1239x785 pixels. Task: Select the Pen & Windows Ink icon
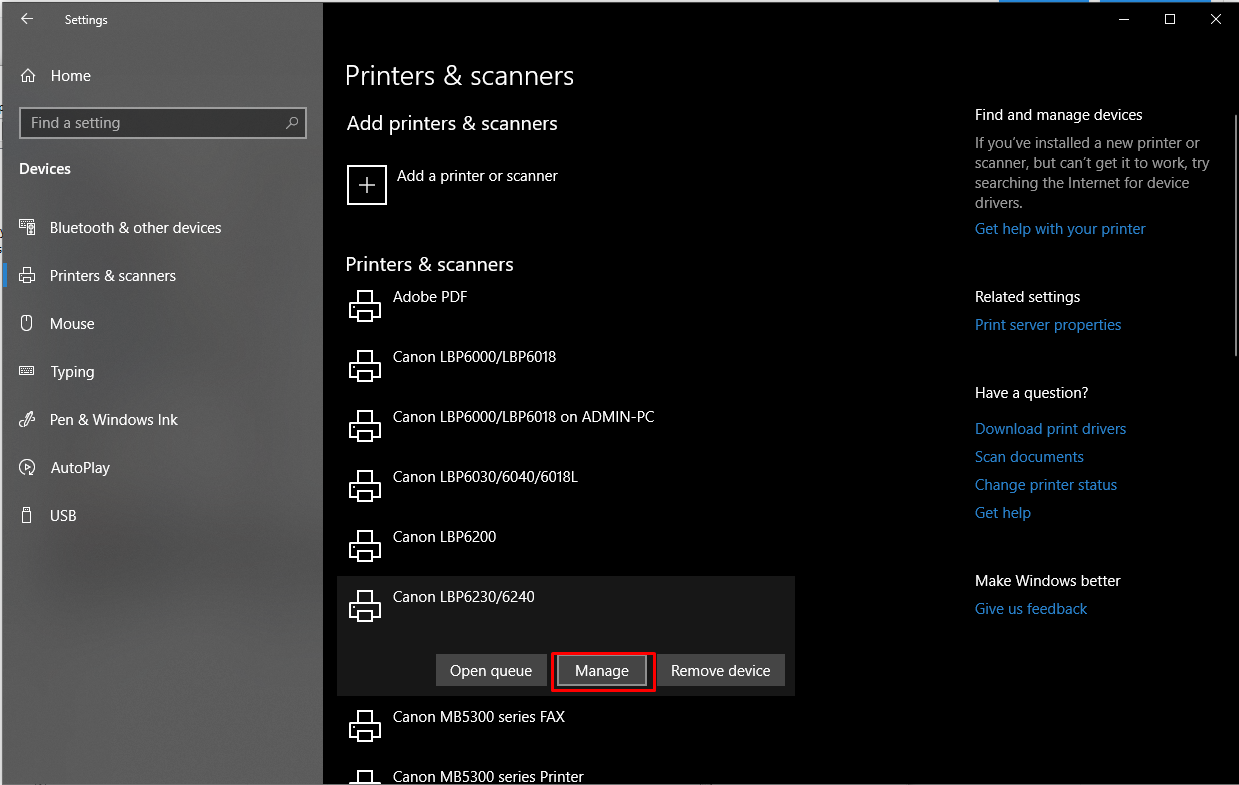tap(28, 420)
